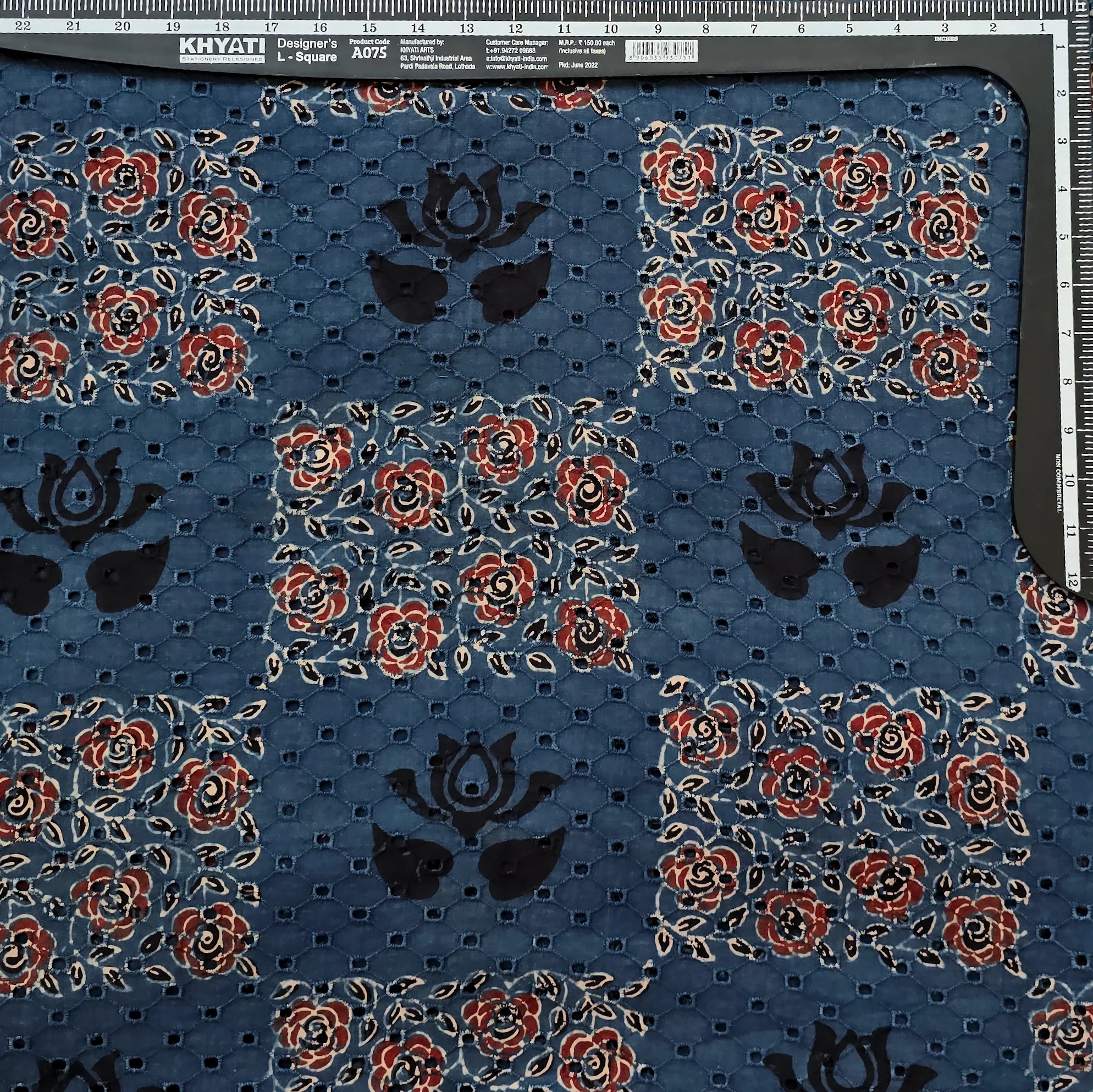Open the www.khyati-india.com website text
The image size is (1093, 1092).
(x=517, y=66)
